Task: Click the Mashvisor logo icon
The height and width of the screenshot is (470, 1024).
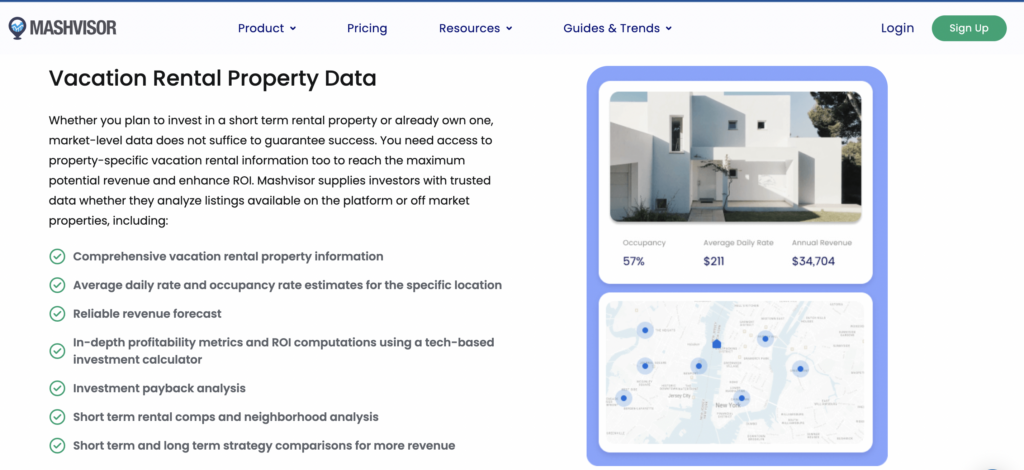Action: pyautogui.click(x=17, y=28)
